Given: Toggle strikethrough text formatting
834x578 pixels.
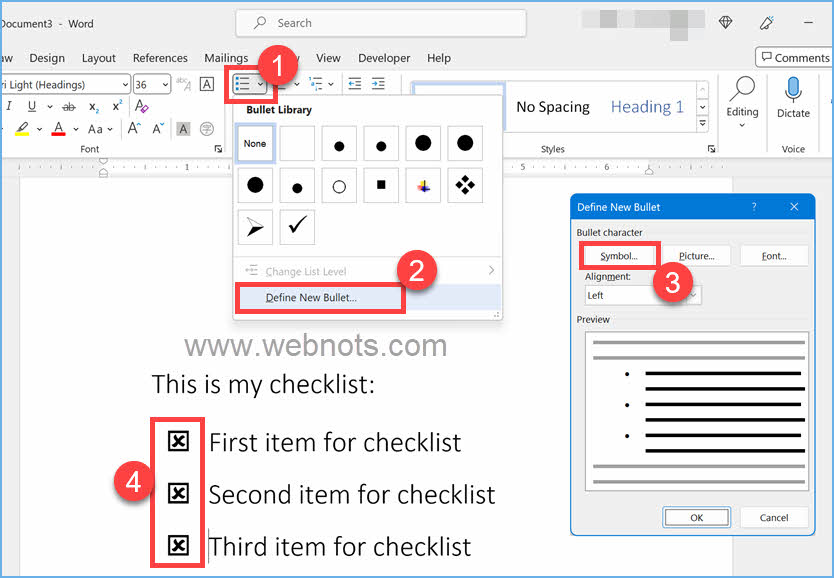Looking at the screenshot, I should tap(68, 107).
